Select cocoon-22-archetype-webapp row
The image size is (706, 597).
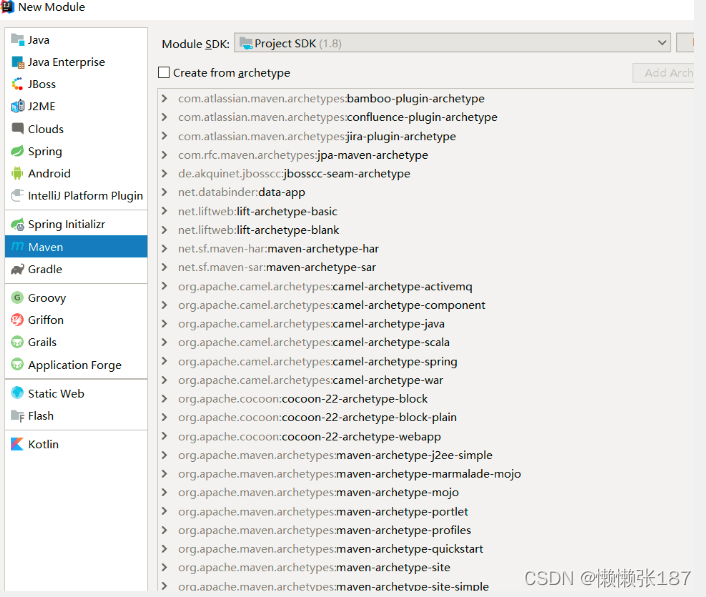pos(425,437)
